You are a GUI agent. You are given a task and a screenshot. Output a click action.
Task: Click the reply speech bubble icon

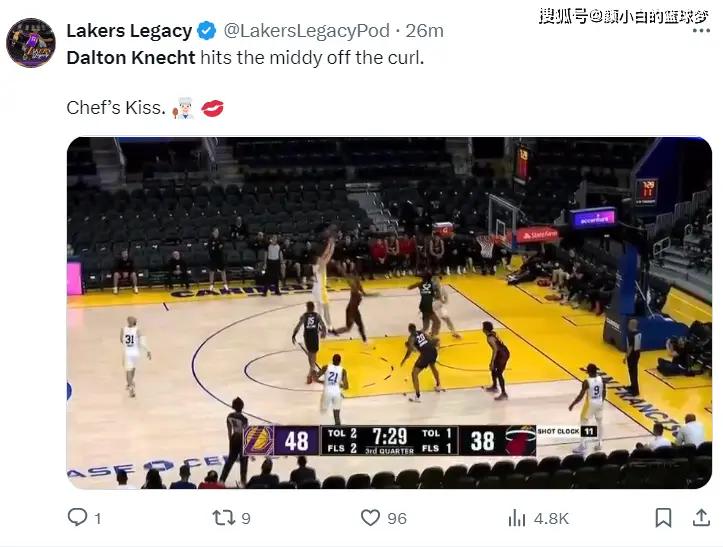pos(76,517)
